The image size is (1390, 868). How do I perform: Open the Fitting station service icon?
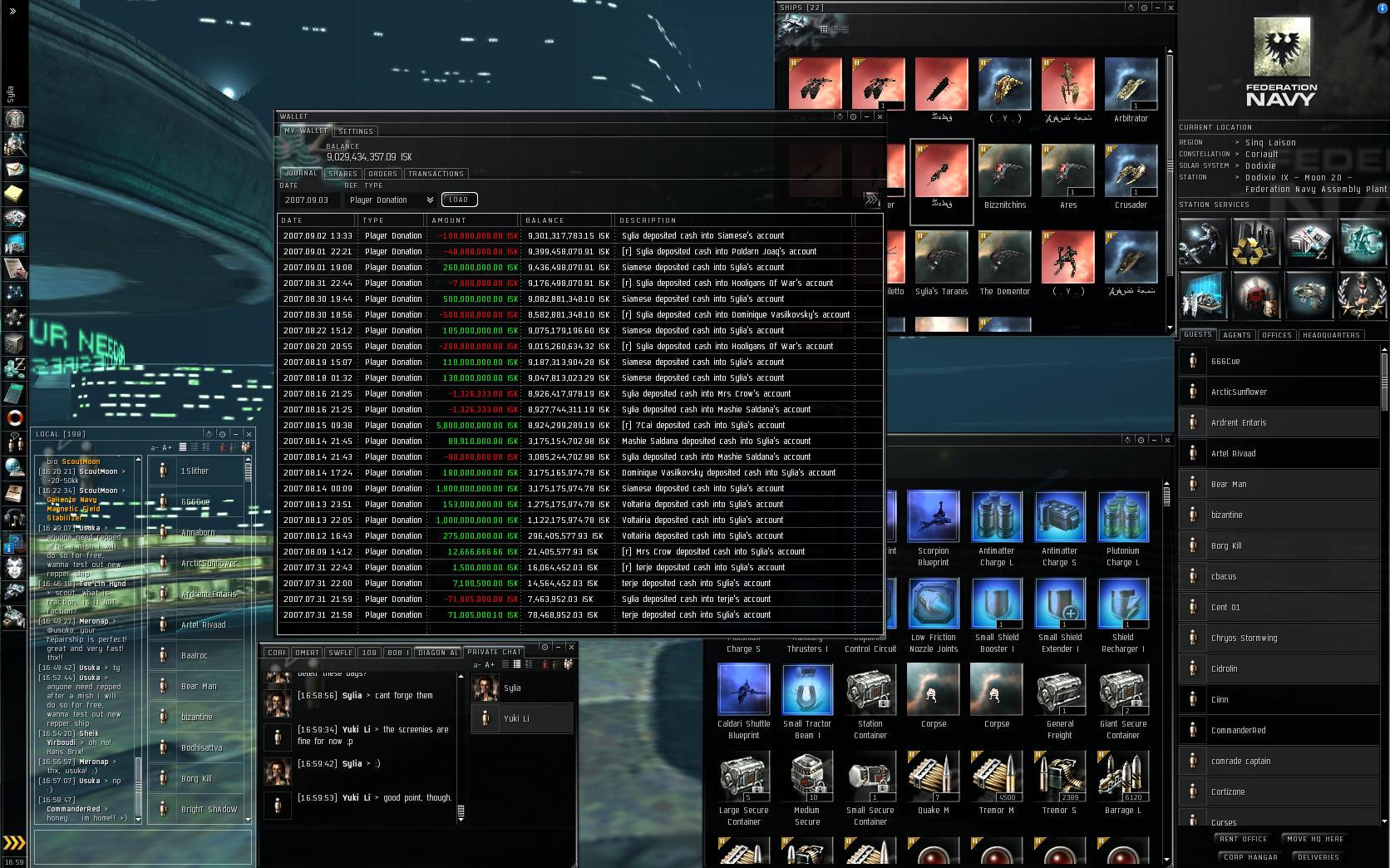pos(1308,294)
